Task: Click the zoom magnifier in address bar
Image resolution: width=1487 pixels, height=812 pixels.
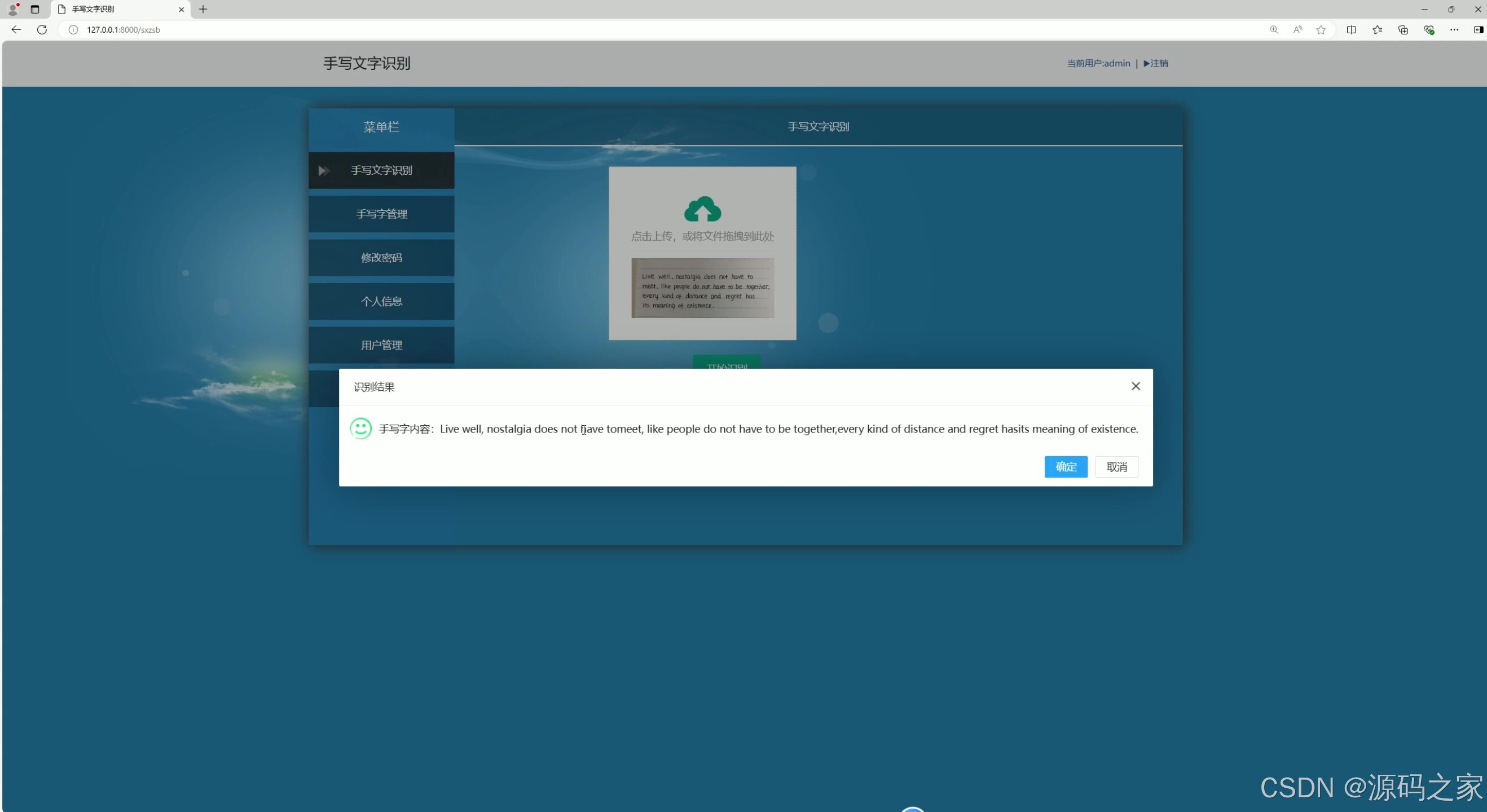Action: [x=1273, y=29]
